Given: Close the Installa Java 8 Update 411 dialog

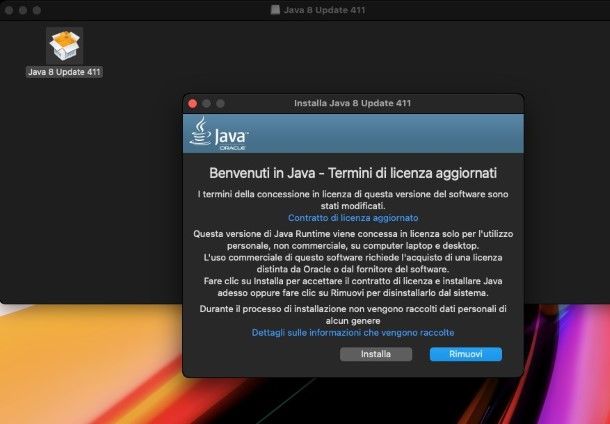Looking at the screenshot, I should coord(193,103).
